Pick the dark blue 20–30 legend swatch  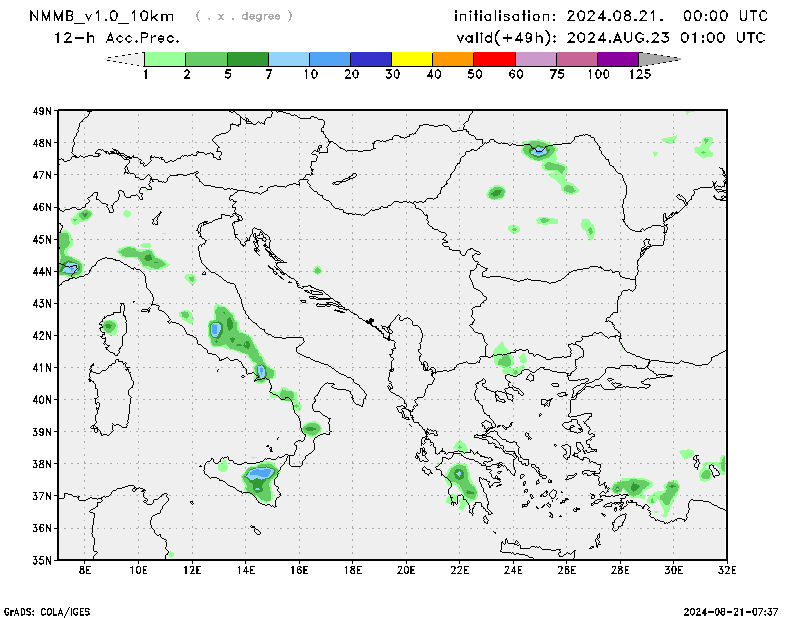[371, 59]
